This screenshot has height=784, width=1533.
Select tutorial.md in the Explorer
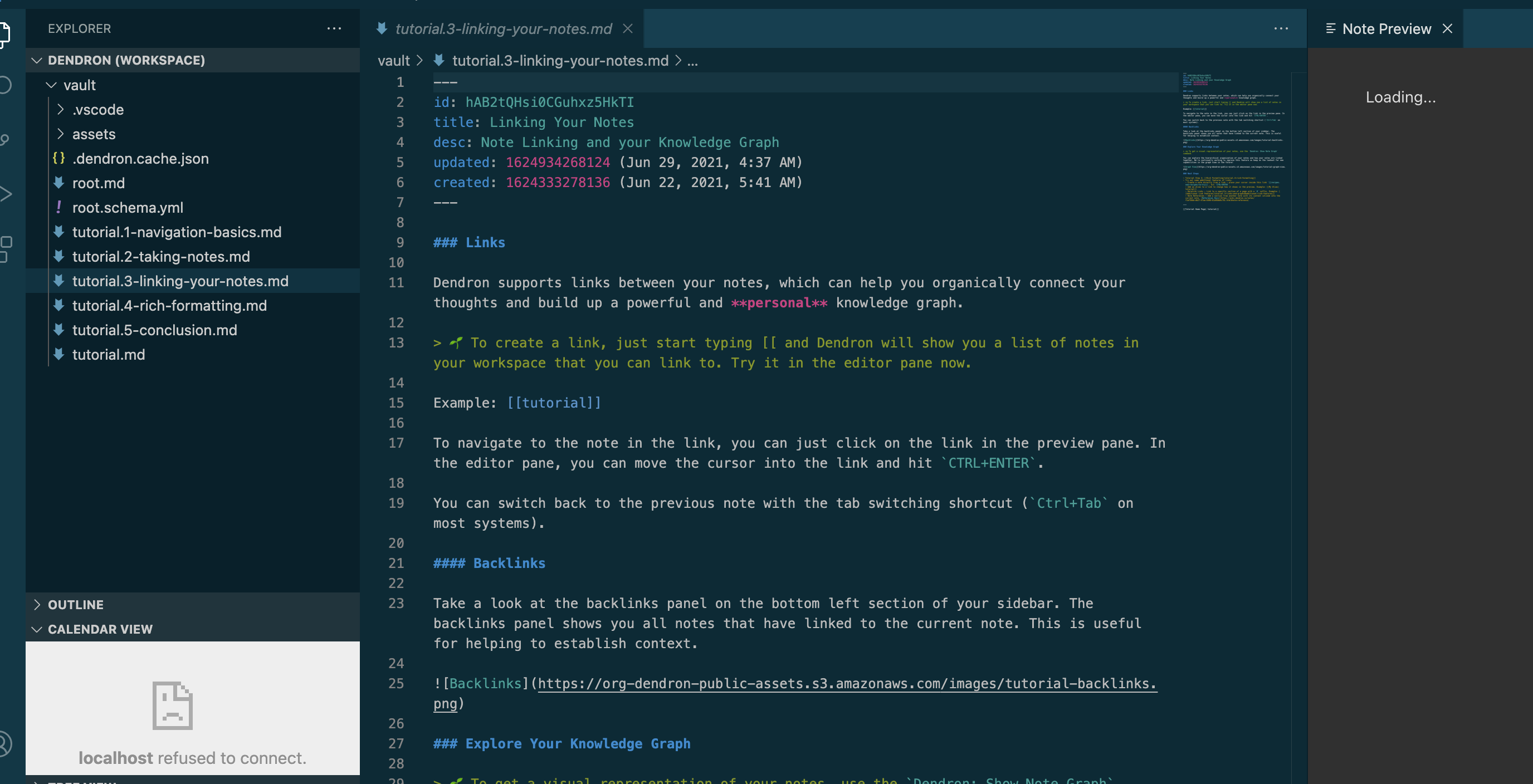(x=108, y=355)
